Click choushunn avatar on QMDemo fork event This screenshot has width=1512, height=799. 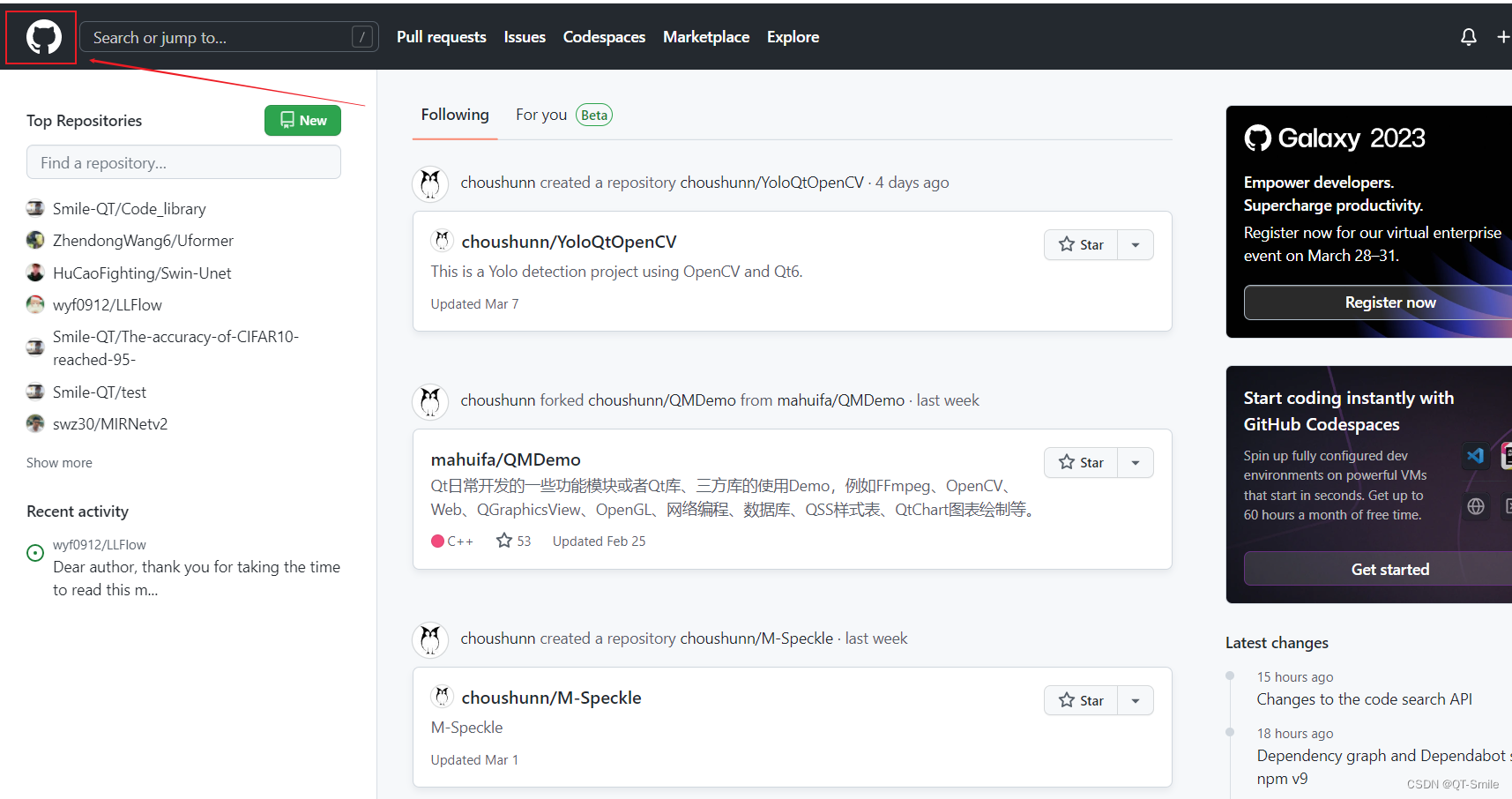(x=430, y=401)
